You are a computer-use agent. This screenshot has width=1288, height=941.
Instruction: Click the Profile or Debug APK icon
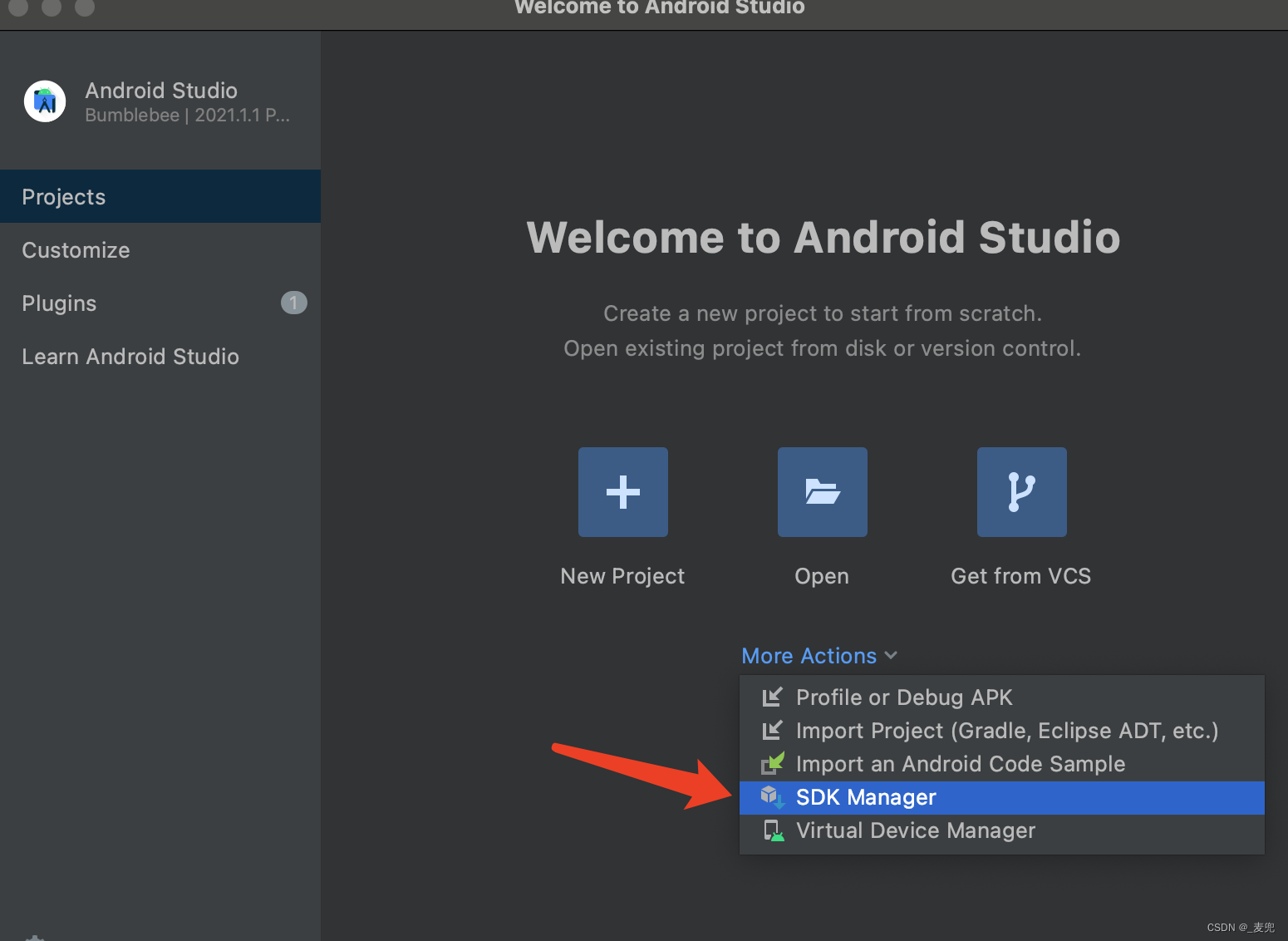[772, 697]
